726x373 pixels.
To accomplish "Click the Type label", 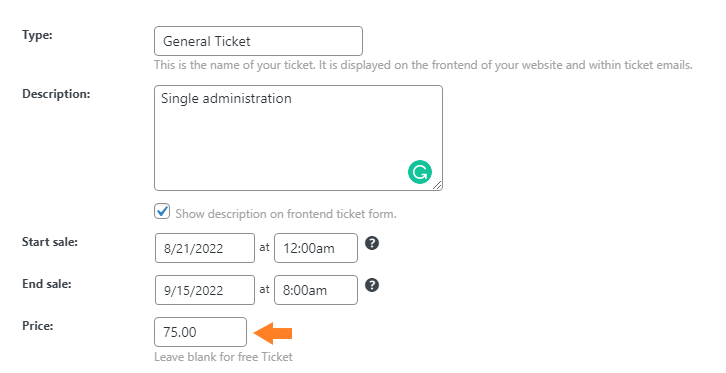I will click(x=38, y=35).
